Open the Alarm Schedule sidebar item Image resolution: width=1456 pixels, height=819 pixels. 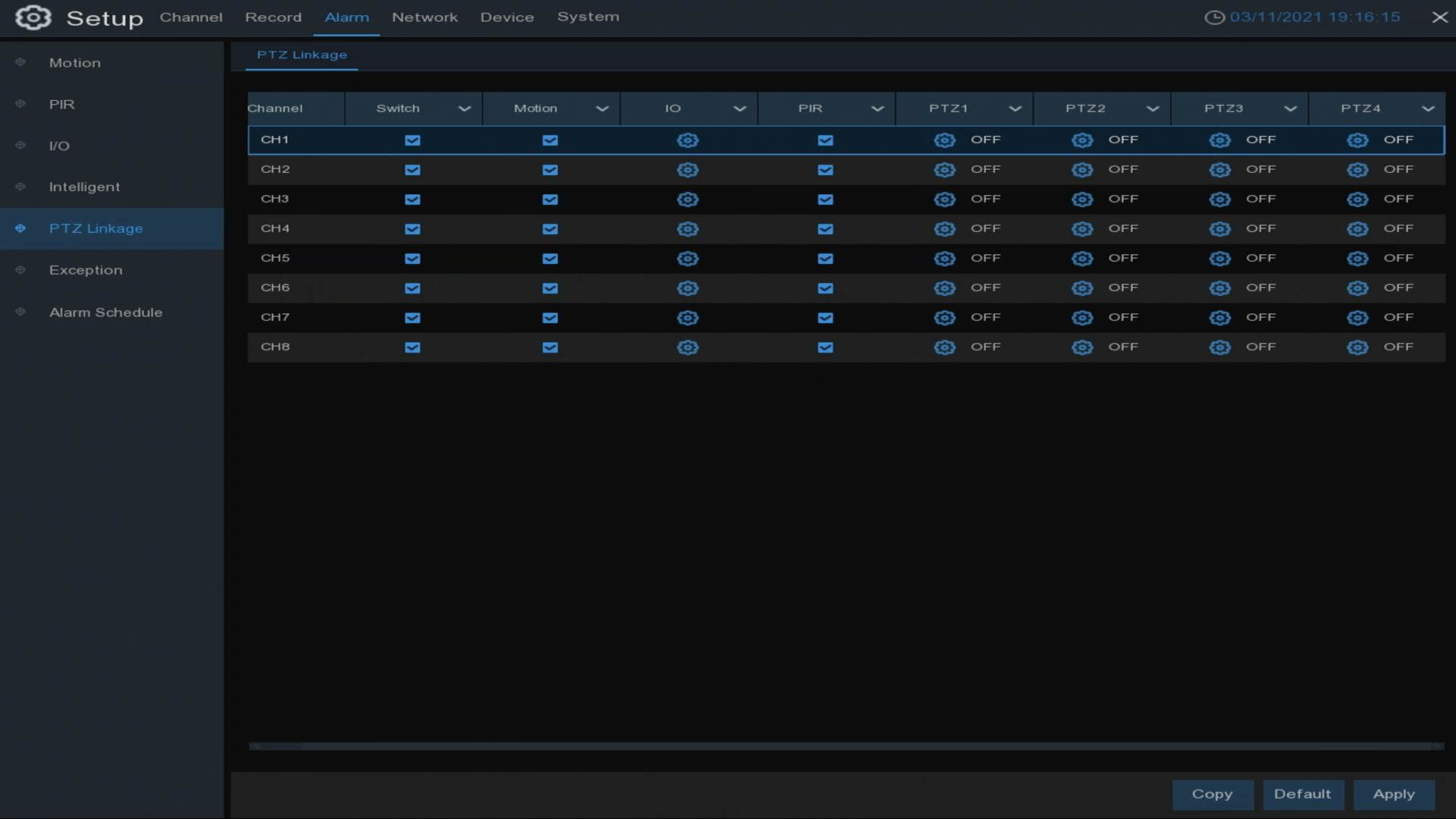click(105, 312)
